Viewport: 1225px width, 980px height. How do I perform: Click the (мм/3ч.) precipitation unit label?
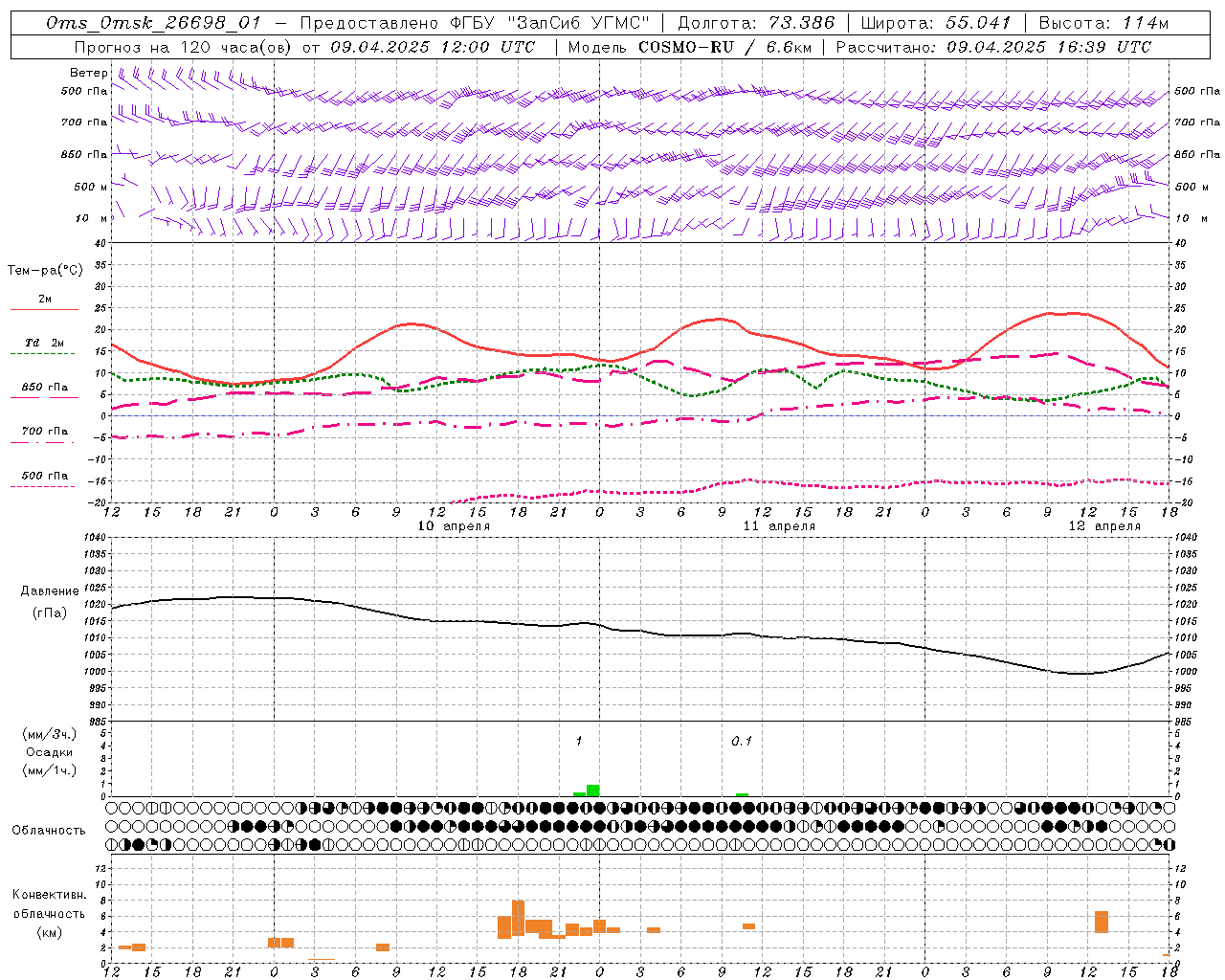click(50, 734)
